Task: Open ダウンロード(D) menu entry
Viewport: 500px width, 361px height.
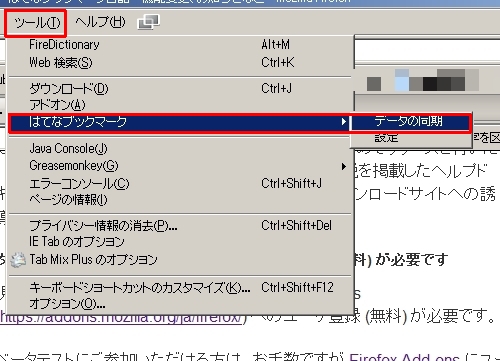Action: [x=180, y=89]
